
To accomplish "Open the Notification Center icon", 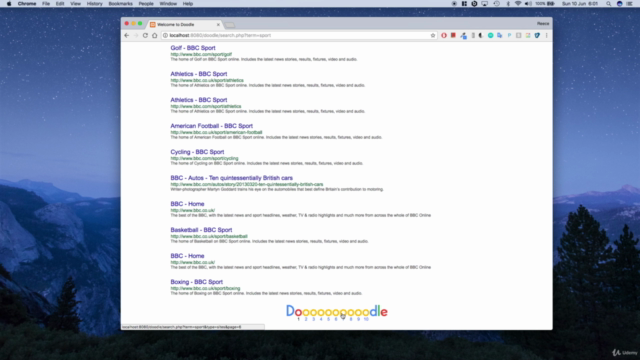I will point(630,4).
